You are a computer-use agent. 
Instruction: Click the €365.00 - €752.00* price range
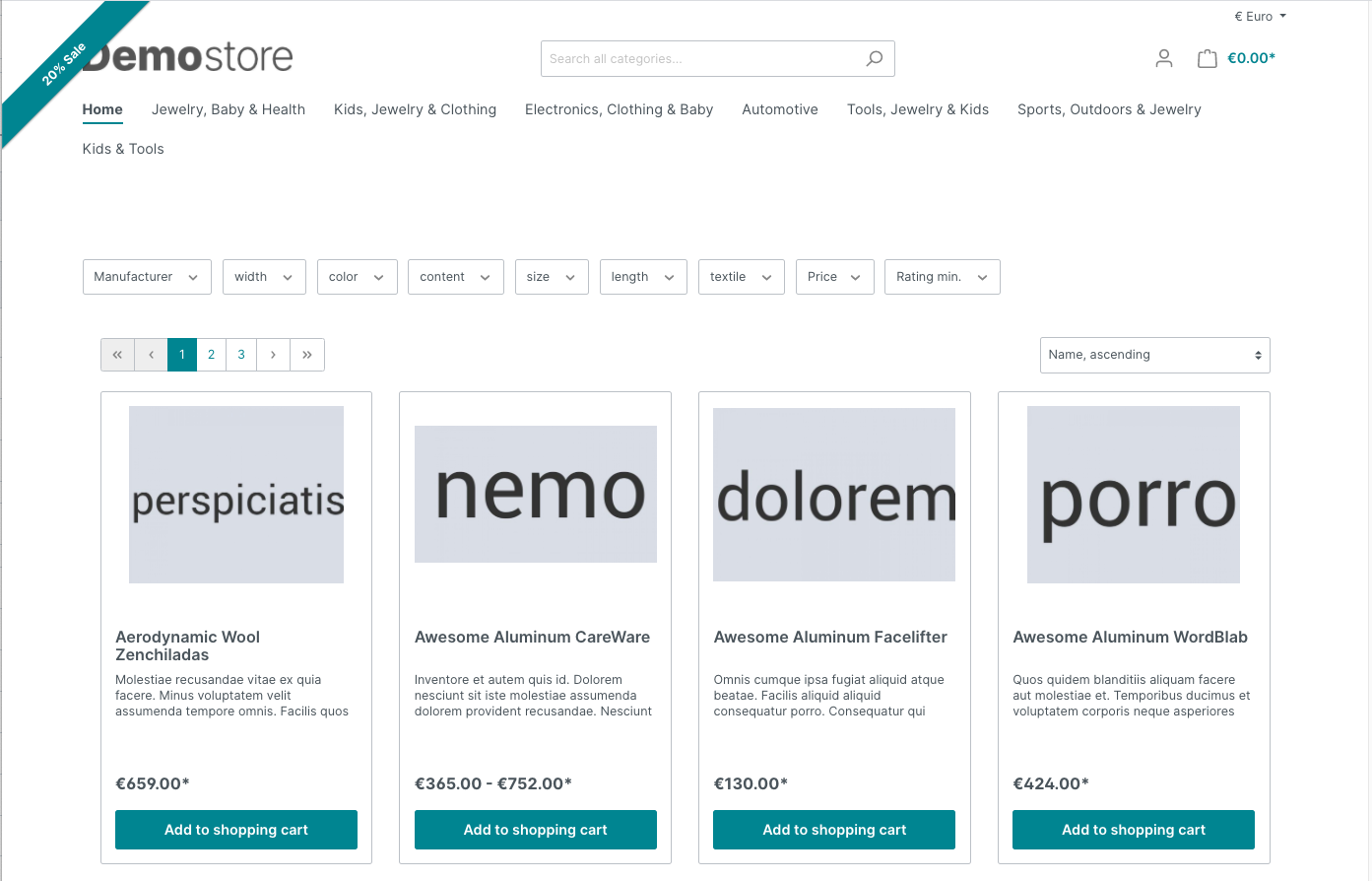[x=492, y=783]
